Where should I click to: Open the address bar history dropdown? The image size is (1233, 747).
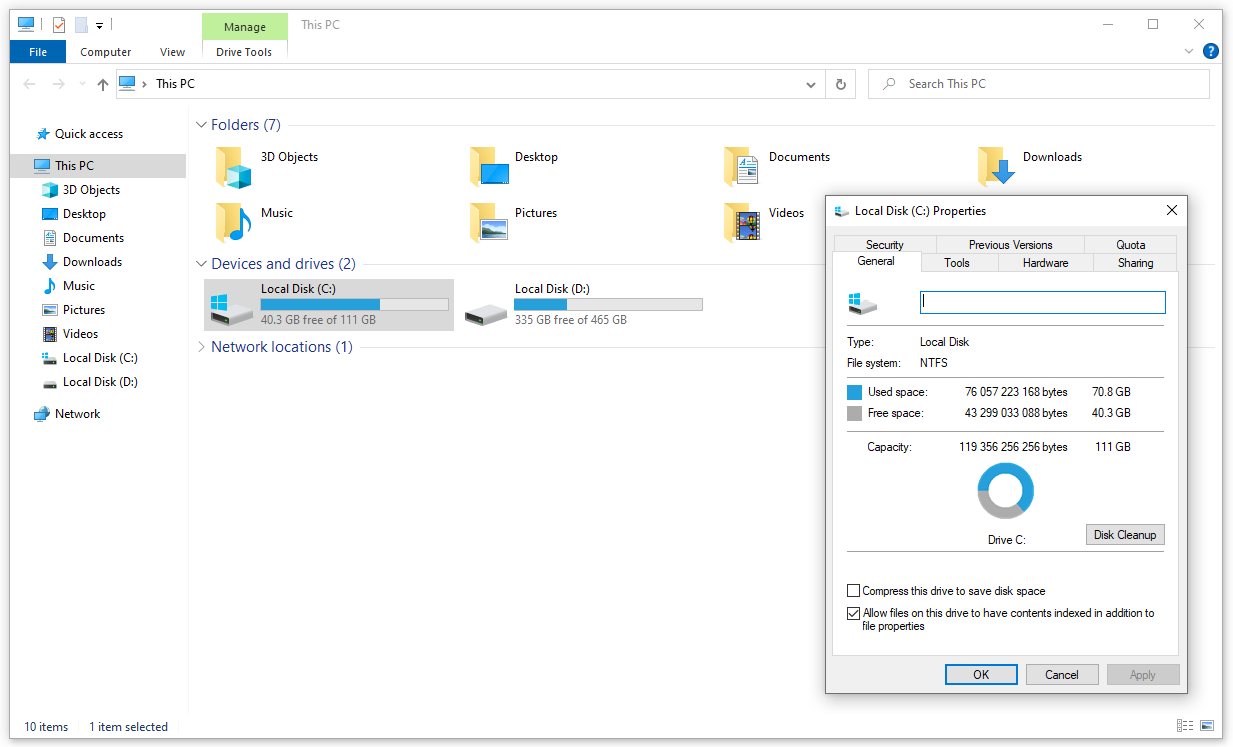[811, 85]
